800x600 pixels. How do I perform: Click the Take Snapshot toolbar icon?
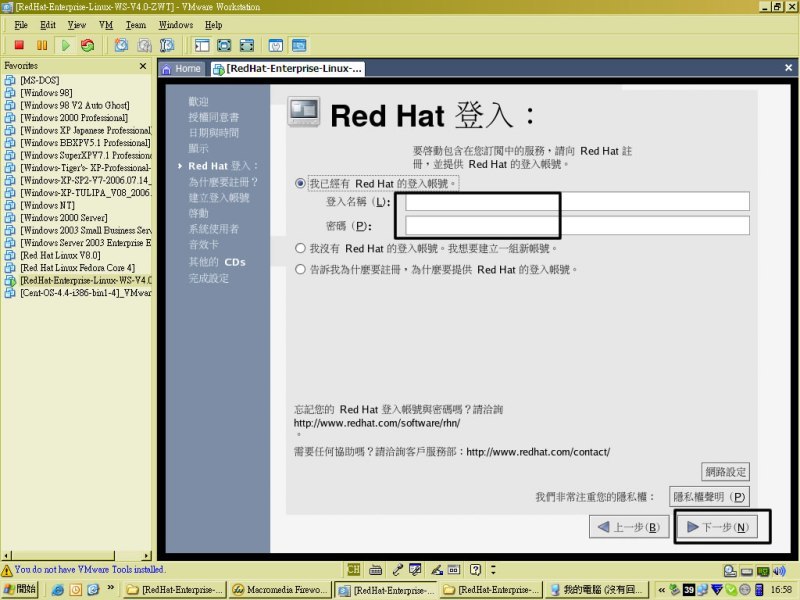click(121, 45)
